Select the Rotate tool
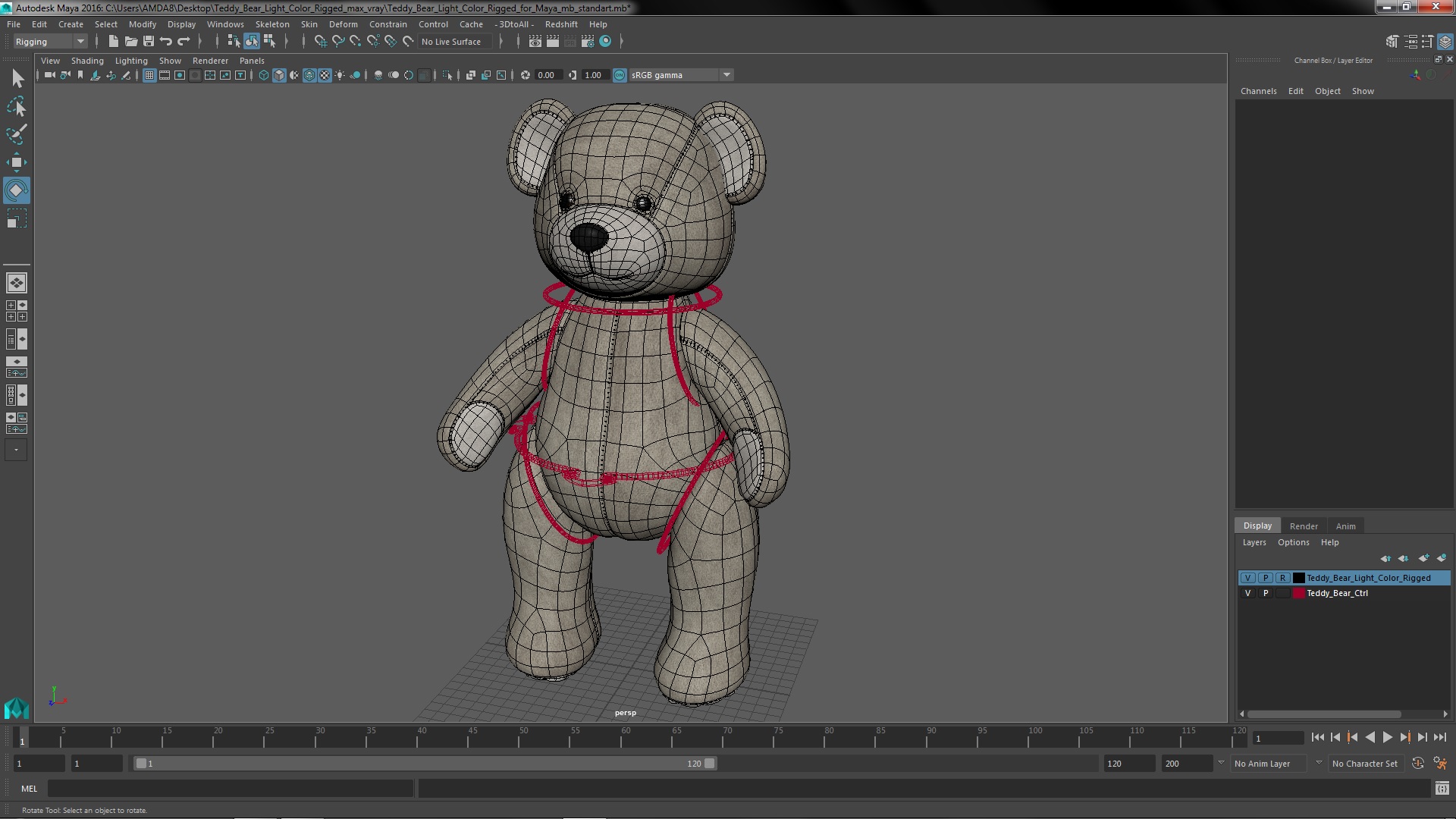Image resolution: width=1456 pixels, height=819 pixels. point(17,190)
